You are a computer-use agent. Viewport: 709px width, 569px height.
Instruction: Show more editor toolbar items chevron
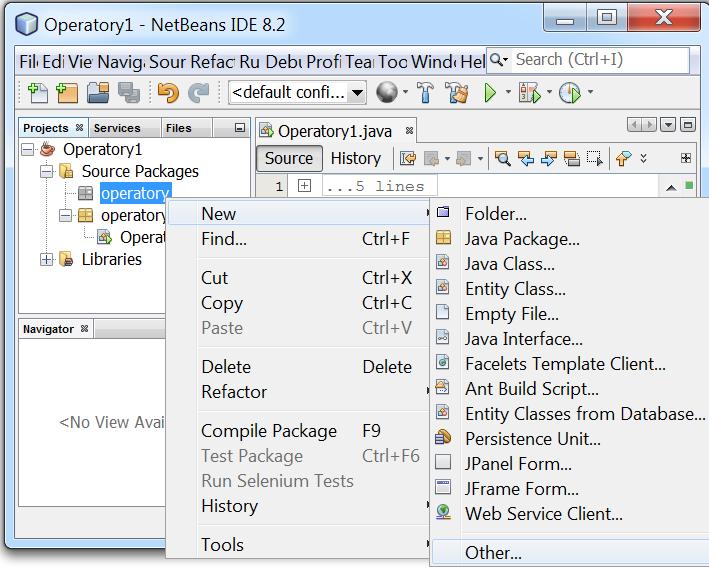click(x=643, y=158)
